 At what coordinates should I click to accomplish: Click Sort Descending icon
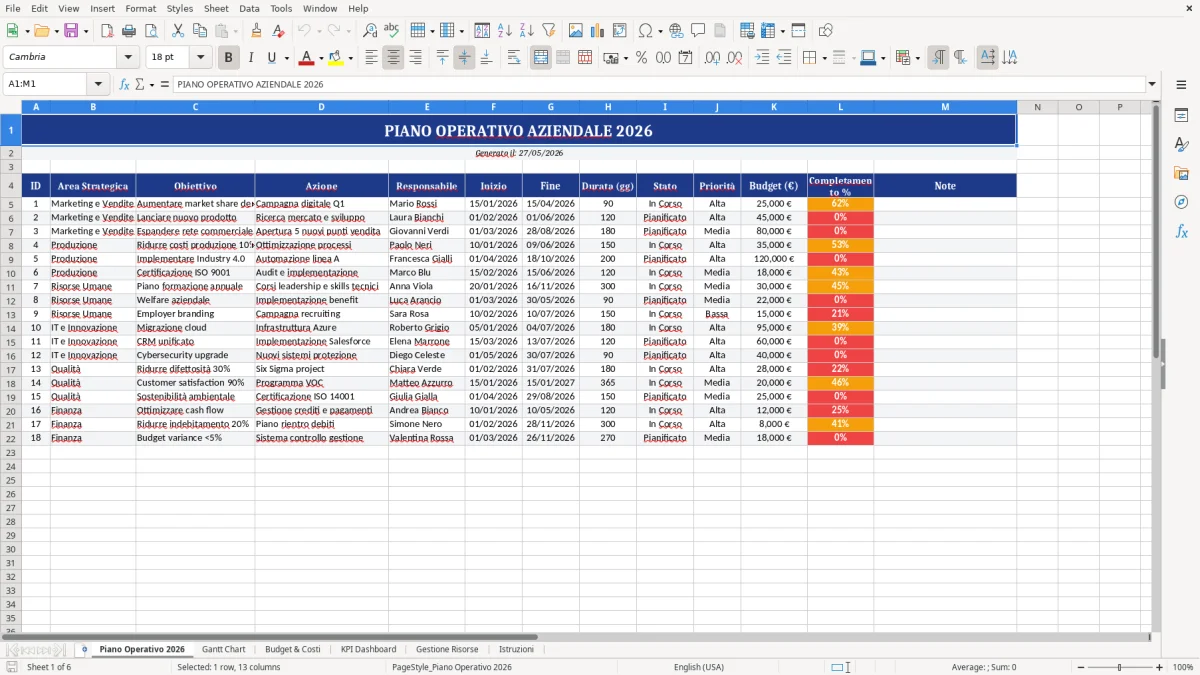point(526,31)
